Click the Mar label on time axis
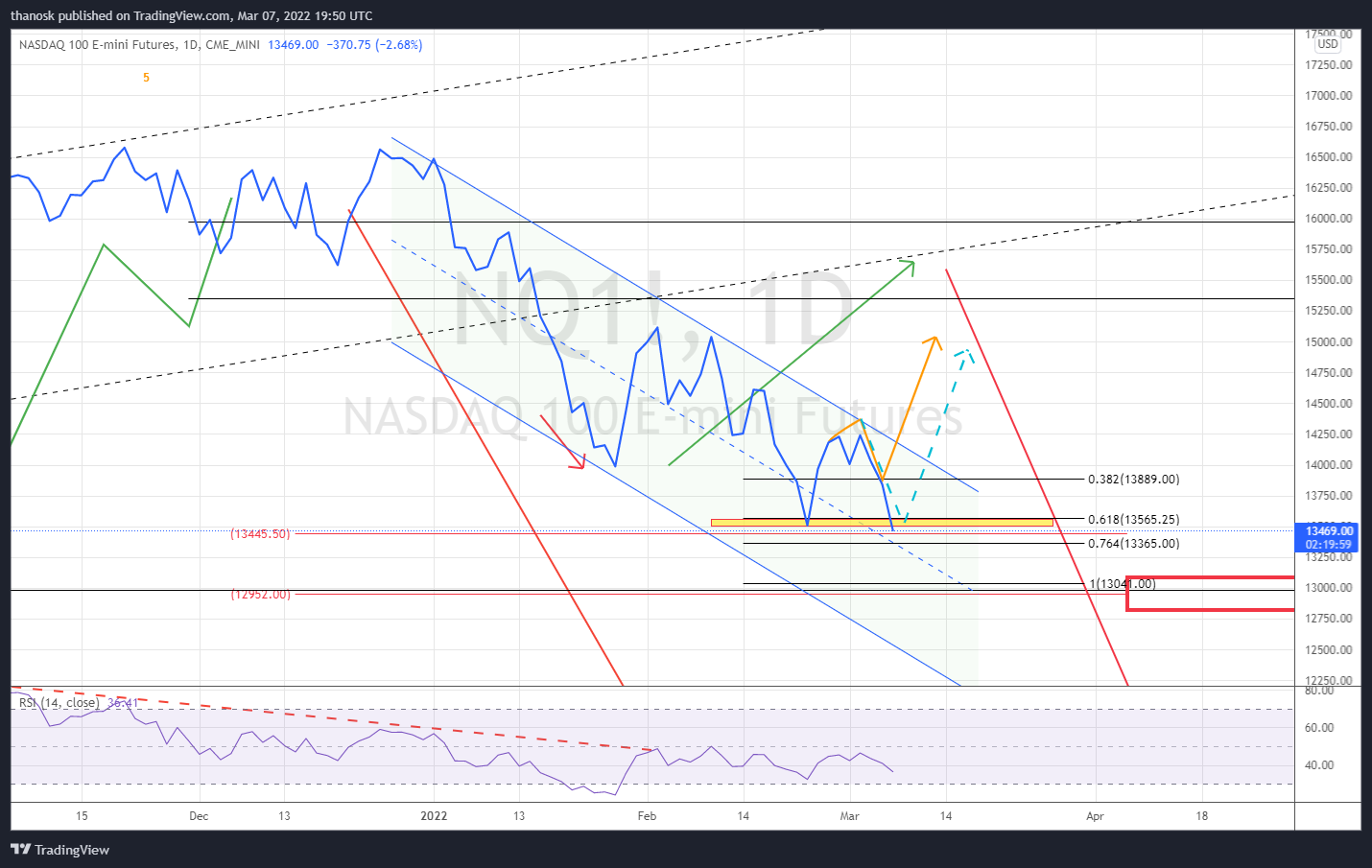1372x868 pixels. 850,816
